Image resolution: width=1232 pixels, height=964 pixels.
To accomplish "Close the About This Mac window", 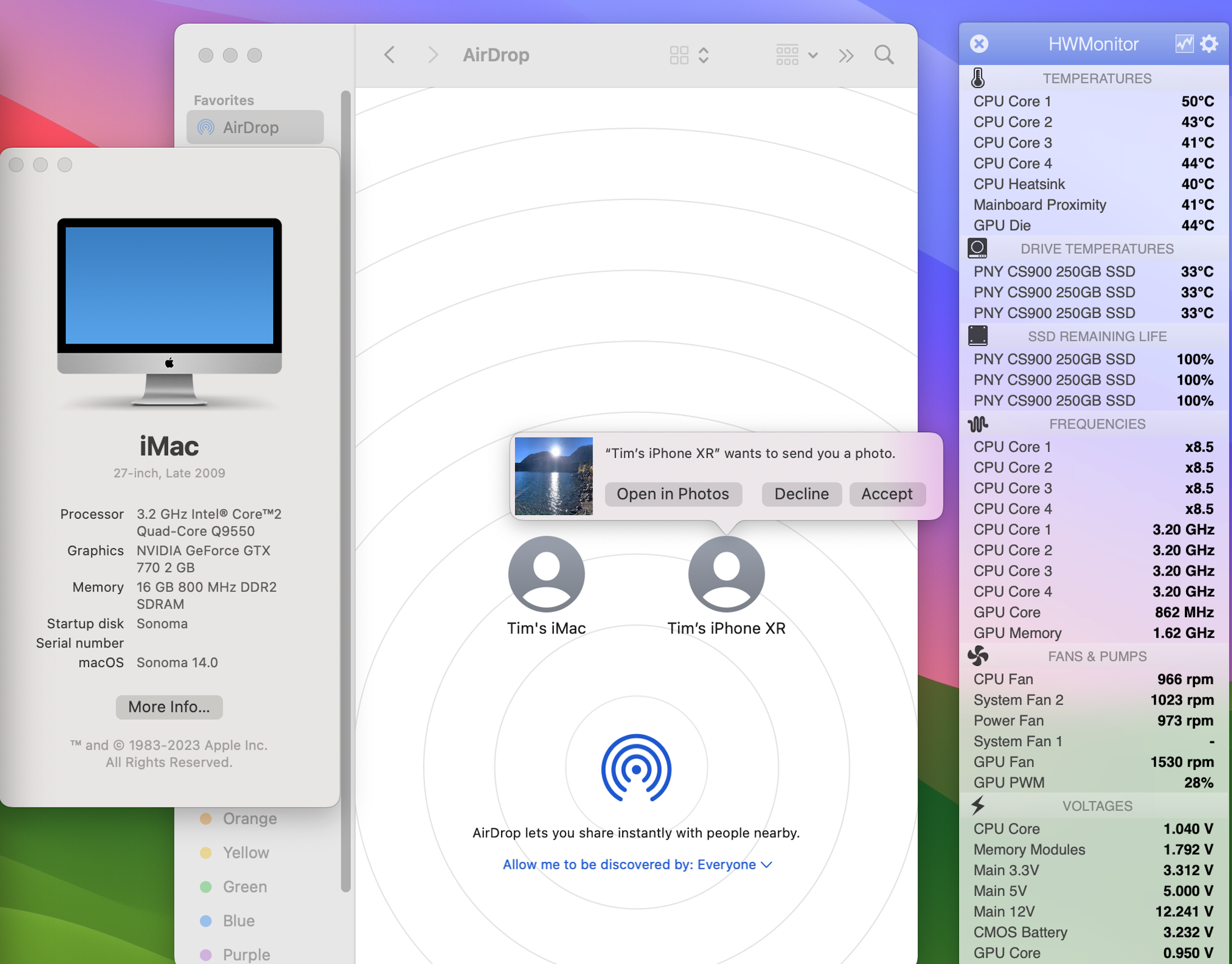I will pyautogui.click(x=16, y=164).
